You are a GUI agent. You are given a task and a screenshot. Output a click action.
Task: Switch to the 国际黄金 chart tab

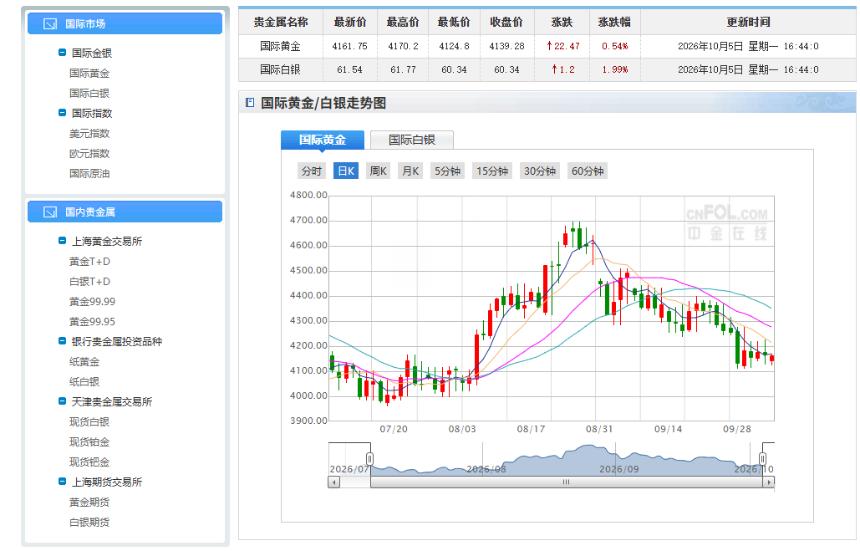coord(322,140)
